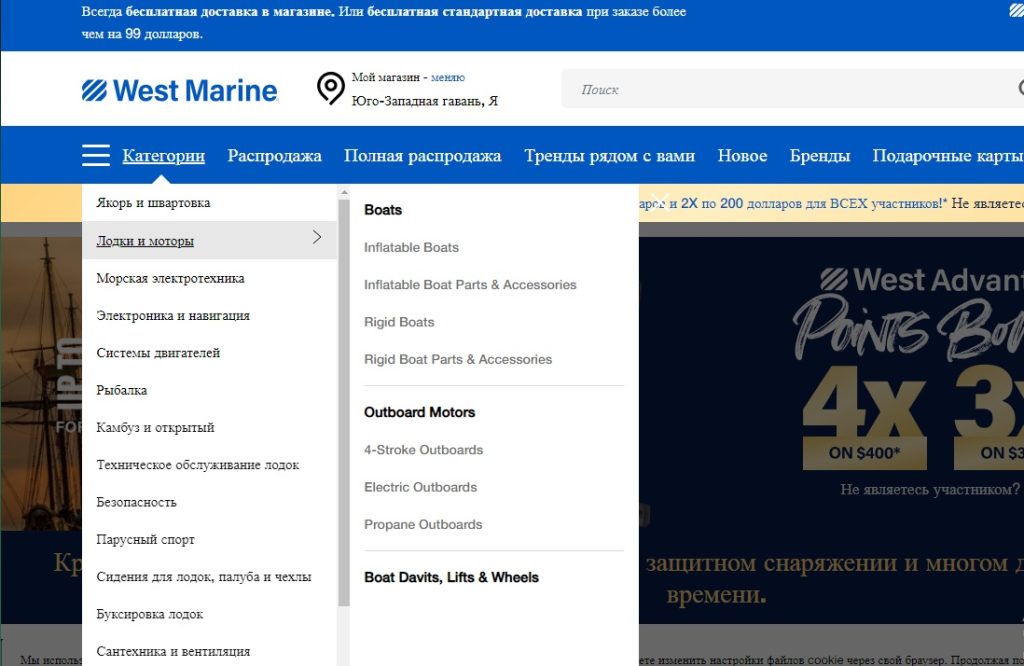Click Boat Davits, Lifts & Wheels heading
The image size is (1024, 666).
[451, 577]
